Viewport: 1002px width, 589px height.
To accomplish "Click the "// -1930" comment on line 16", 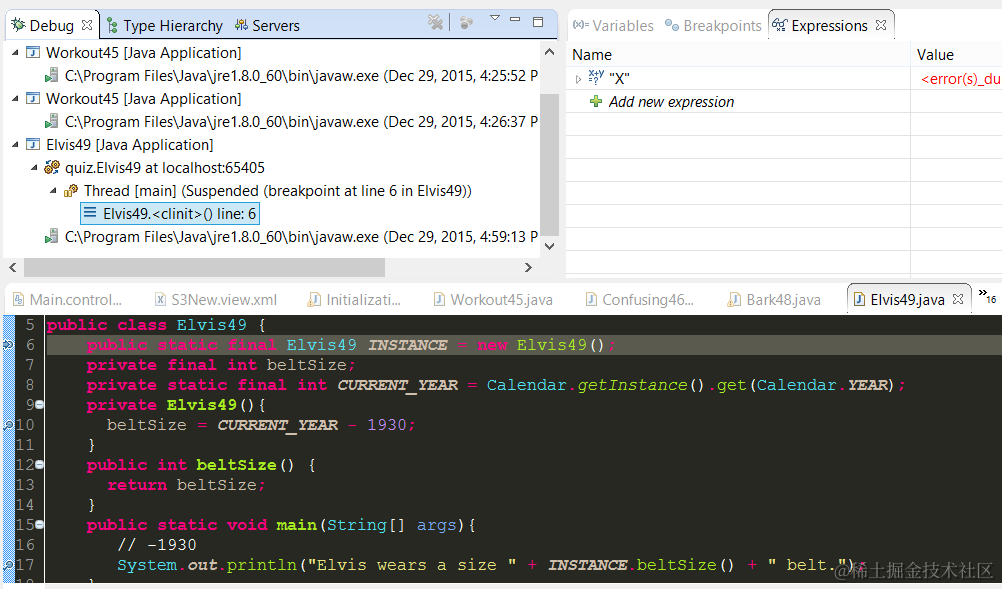I will (157, 545).
